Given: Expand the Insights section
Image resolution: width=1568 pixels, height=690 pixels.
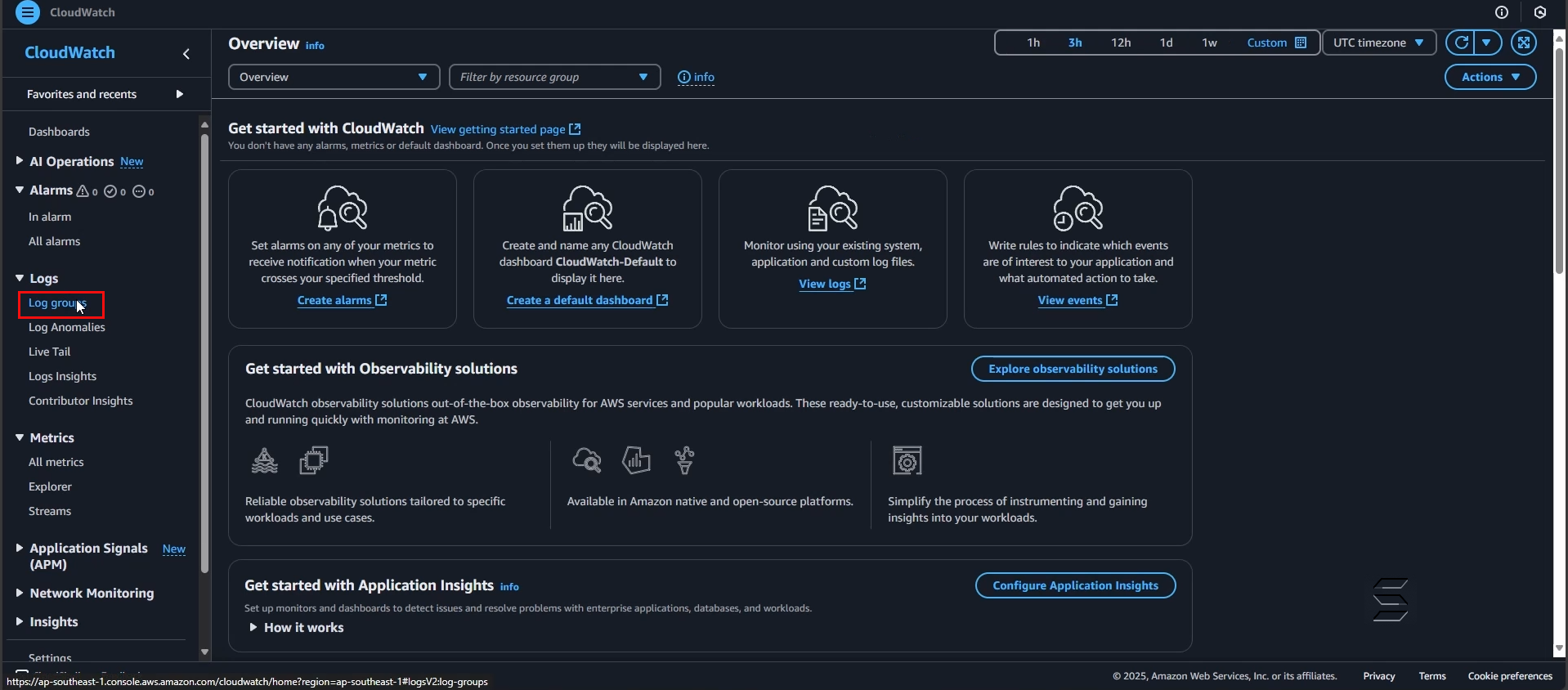Looking at the screenshot, I should pos(19,621).
